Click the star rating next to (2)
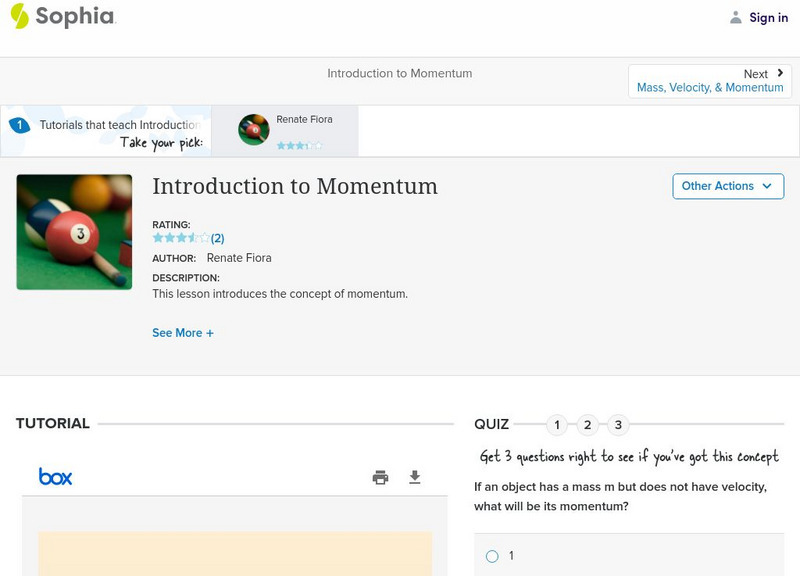Screen dimensions: 800x576 pyautogui.click(x=178, y=238)
